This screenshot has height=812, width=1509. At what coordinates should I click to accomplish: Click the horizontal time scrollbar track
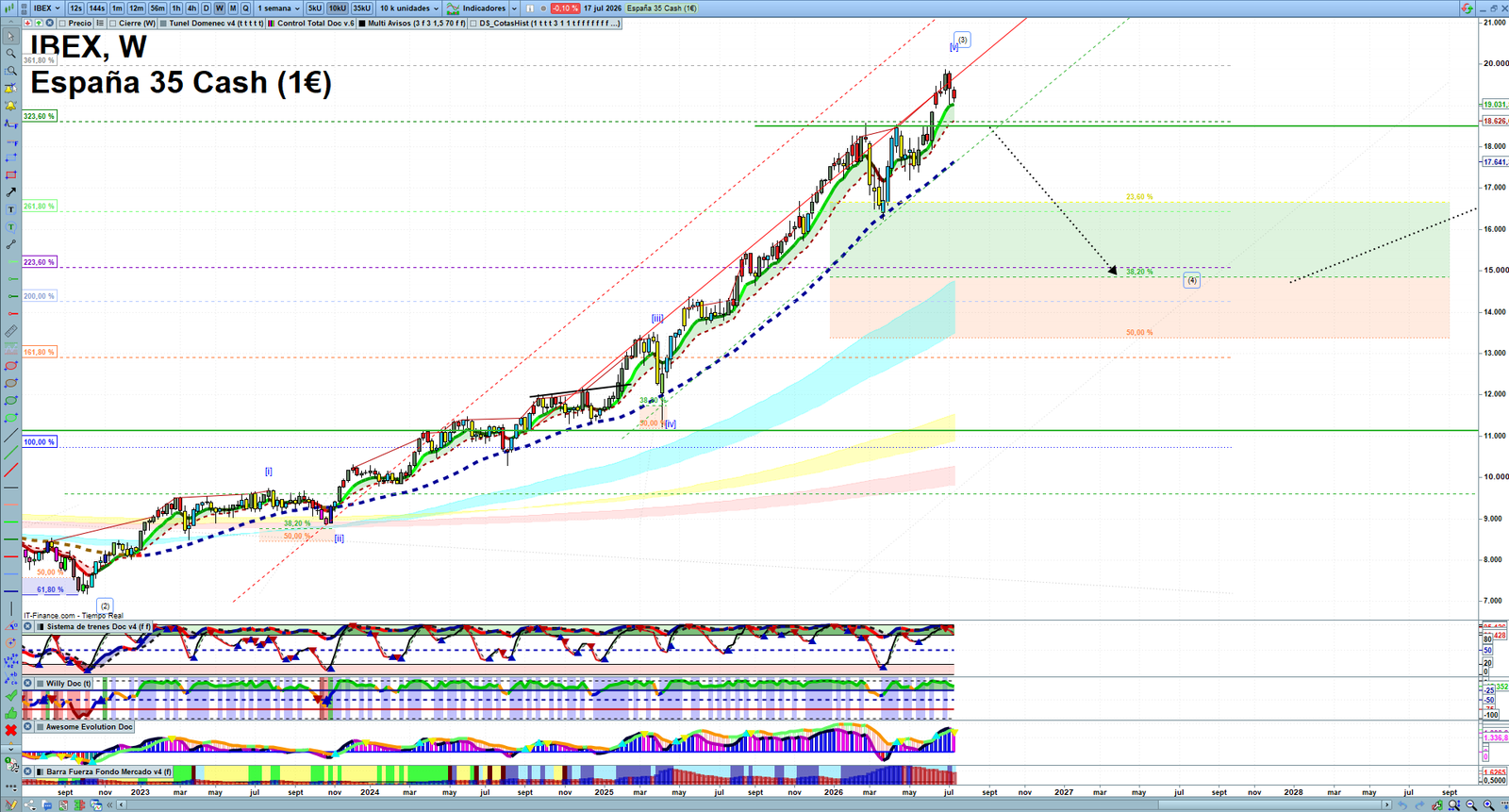754,804
